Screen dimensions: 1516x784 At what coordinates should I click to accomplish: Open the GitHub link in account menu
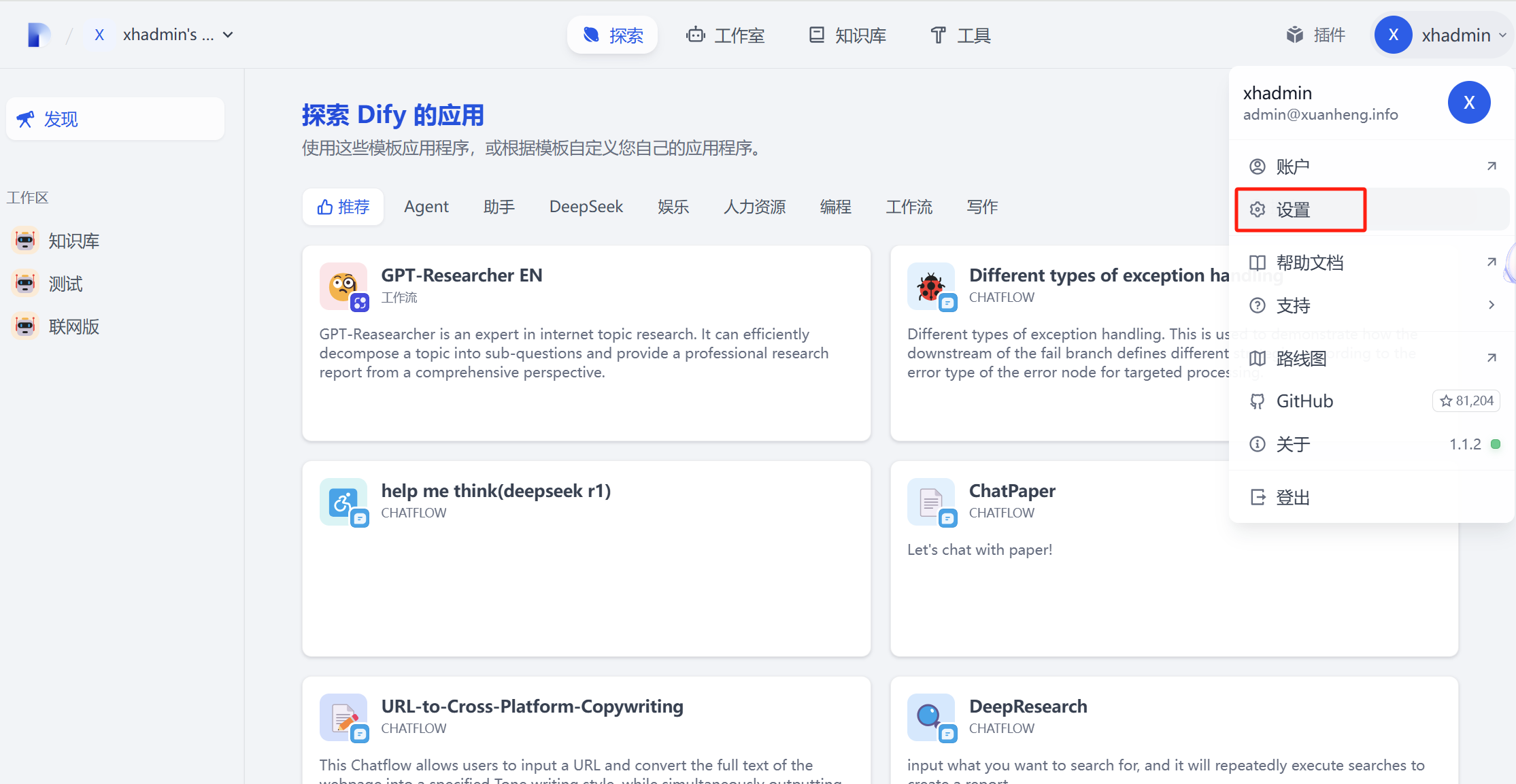tap(1372, 401)
